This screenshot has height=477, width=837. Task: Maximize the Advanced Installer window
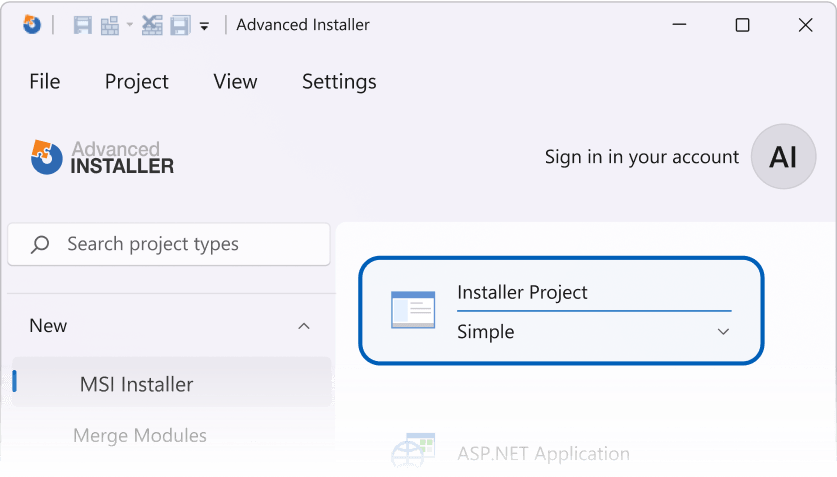[742, 25]
